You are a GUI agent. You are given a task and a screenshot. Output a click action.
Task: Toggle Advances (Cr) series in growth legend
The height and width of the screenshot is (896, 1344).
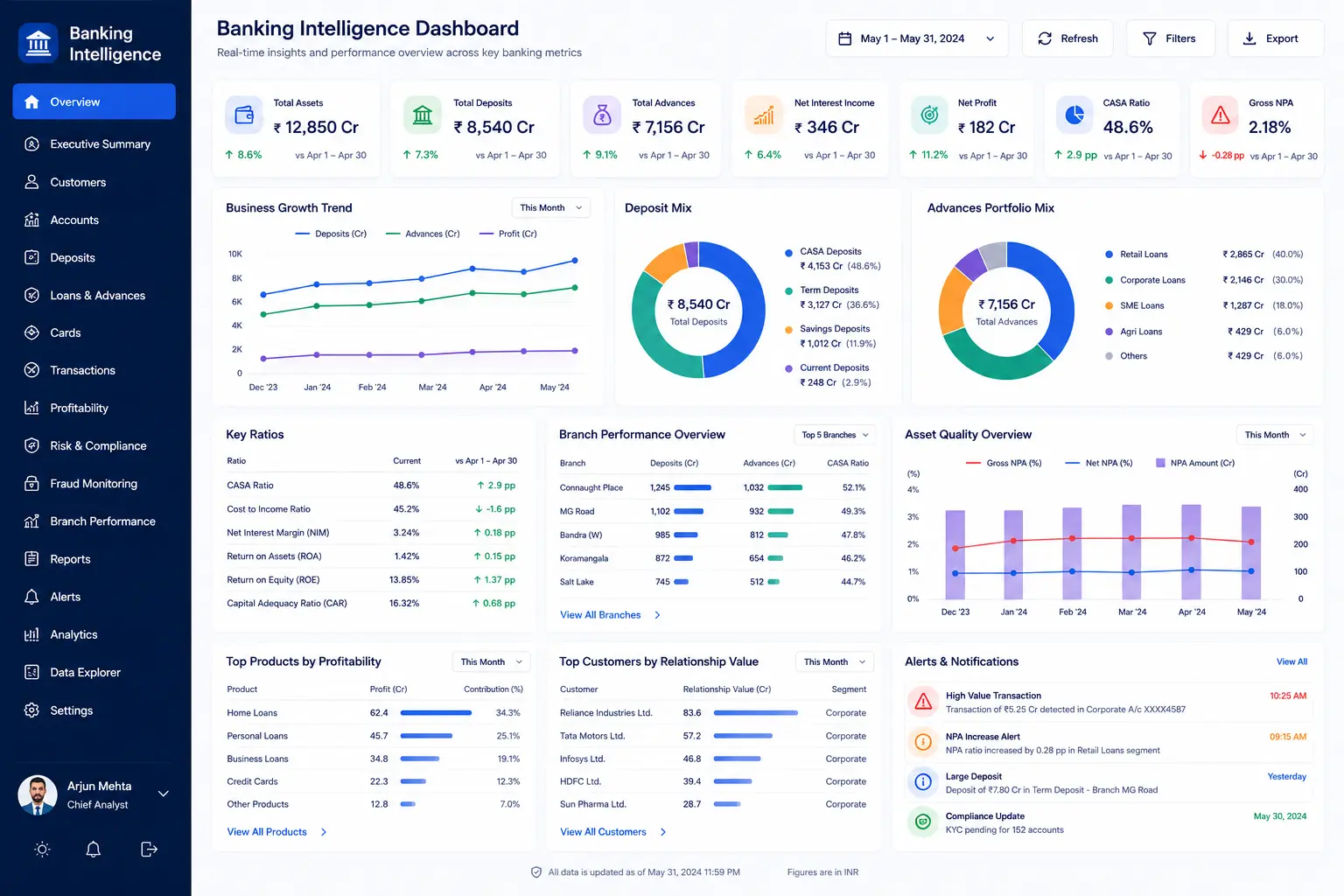pos(423,234)
